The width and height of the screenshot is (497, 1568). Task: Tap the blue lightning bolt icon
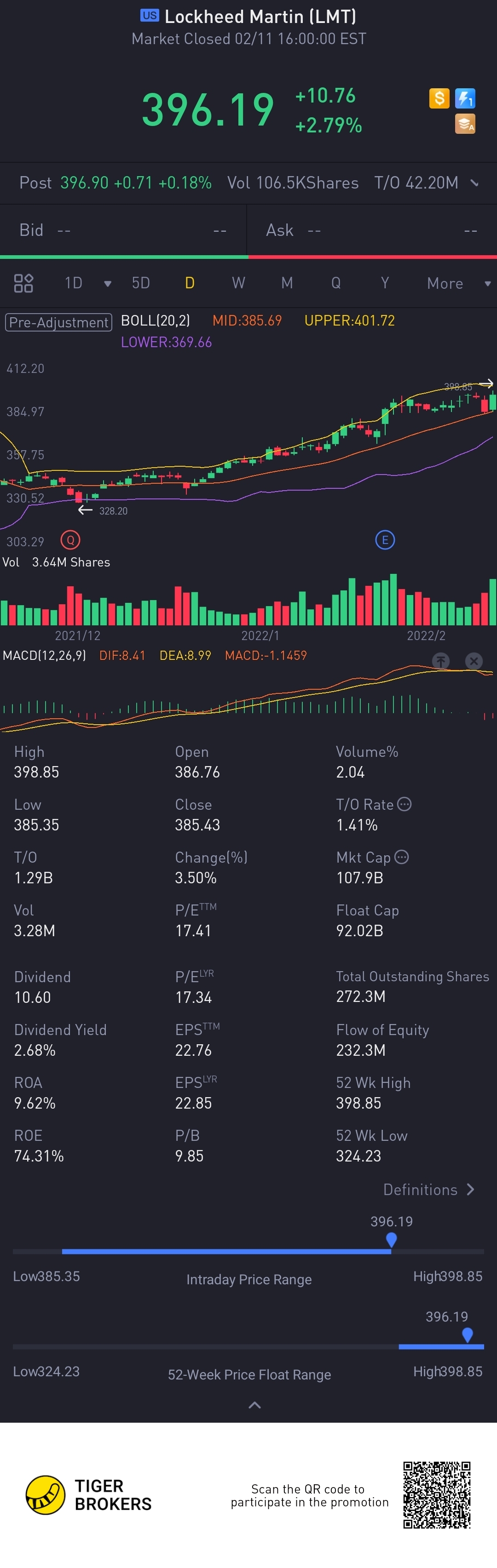coord(465,98)
